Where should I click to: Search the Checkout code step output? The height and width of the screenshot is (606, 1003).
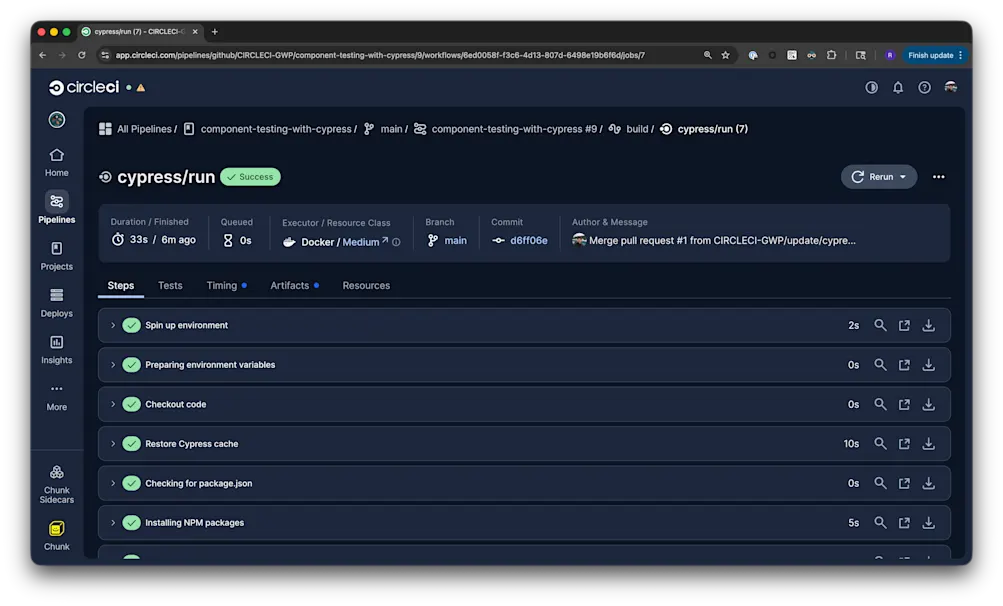[x=880, y=404]
